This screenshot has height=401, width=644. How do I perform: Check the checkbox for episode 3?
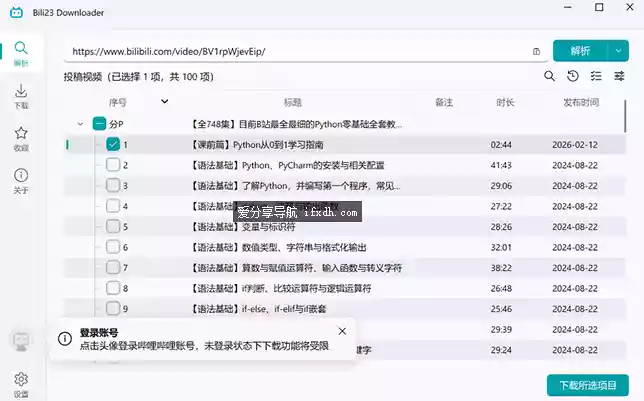tap(113, 185)
